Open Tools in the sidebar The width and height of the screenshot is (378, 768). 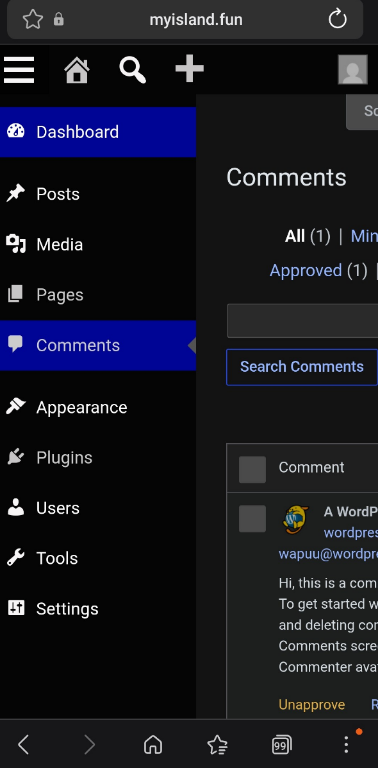click(x=98, y=558)
